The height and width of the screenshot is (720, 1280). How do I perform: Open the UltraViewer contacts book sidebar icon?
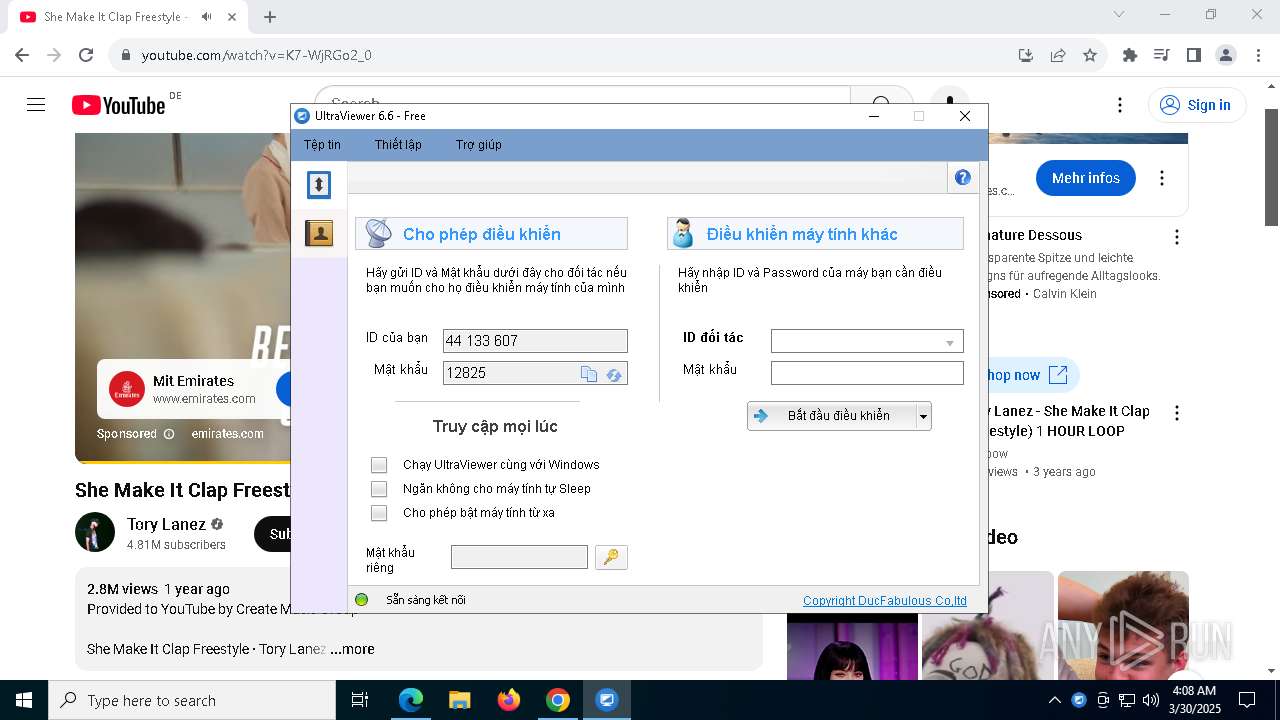point(319,233)
